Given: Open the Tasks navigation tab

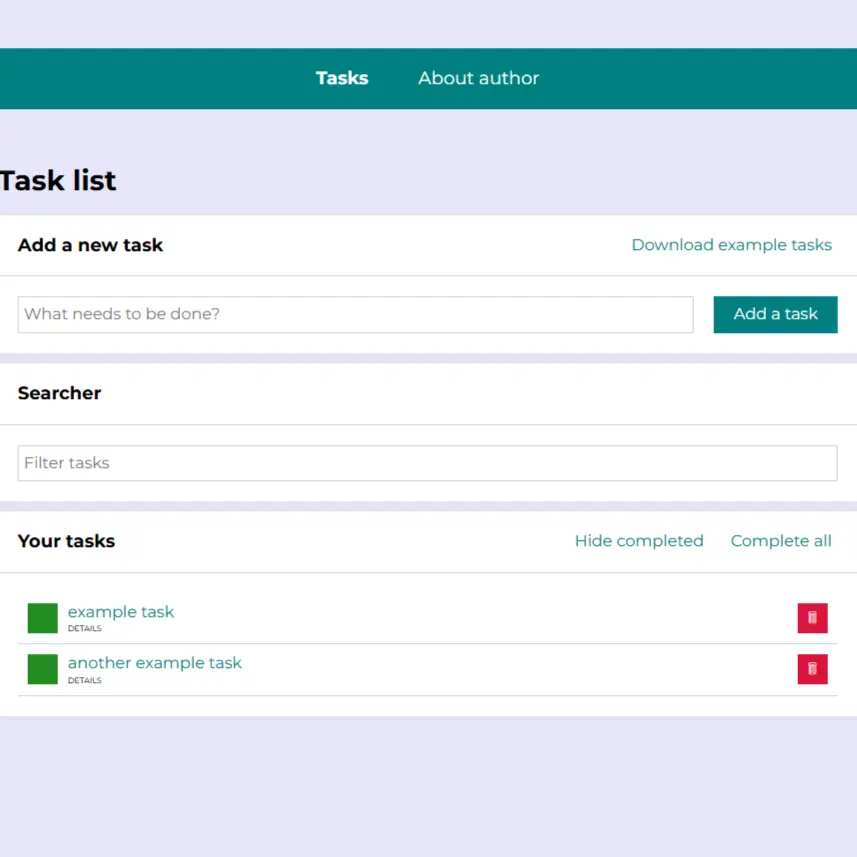Looking at the screenshot, I should 342,78.
